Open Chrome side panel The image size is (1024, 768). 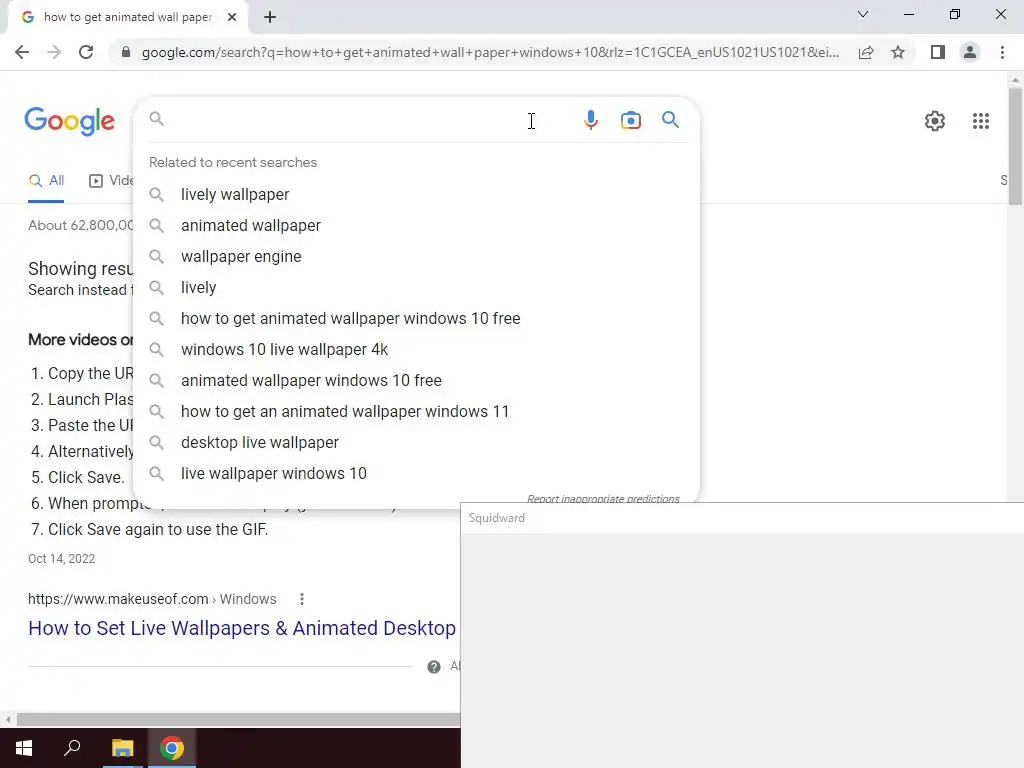[x=938, y=52]
